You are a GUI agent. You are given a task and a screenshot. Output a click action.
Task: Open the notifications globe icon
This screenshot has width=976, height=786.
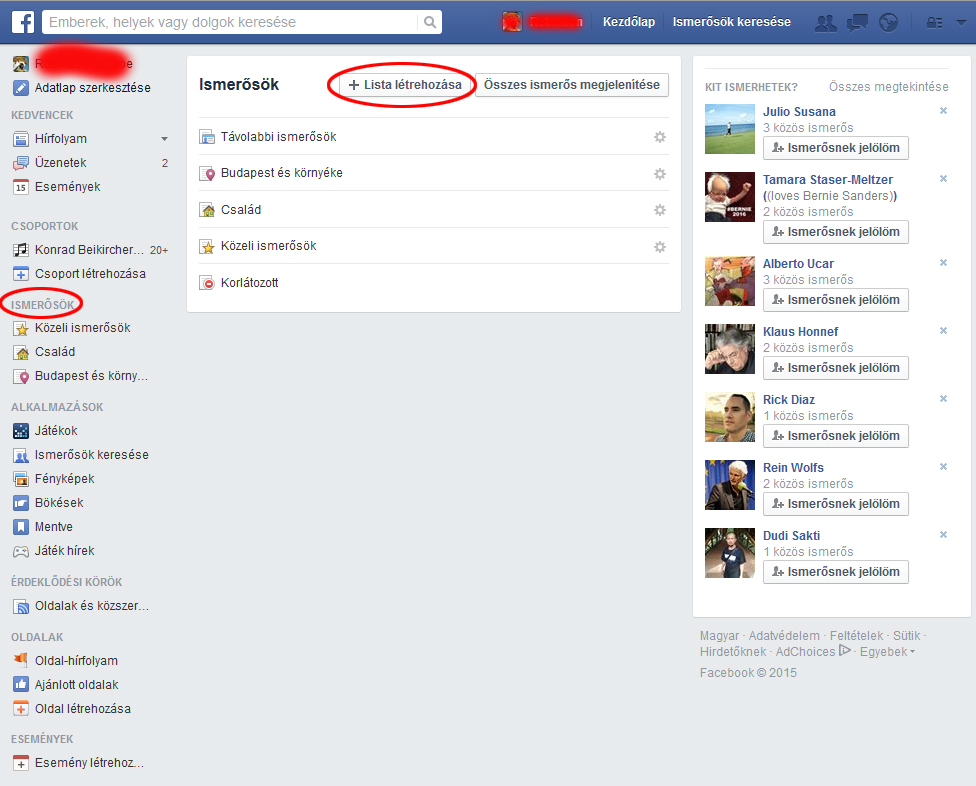point(888,22)
